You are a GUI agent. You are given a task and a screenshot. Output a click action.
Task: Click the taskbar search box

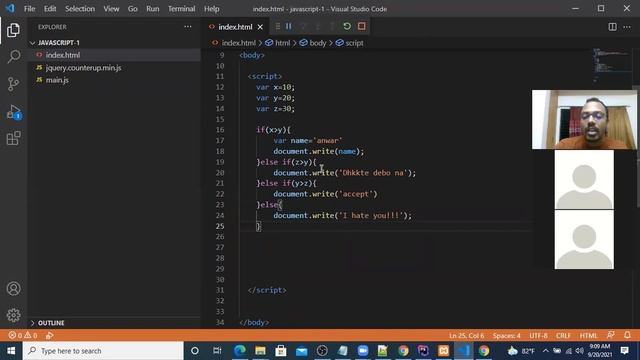coord(103,351)
